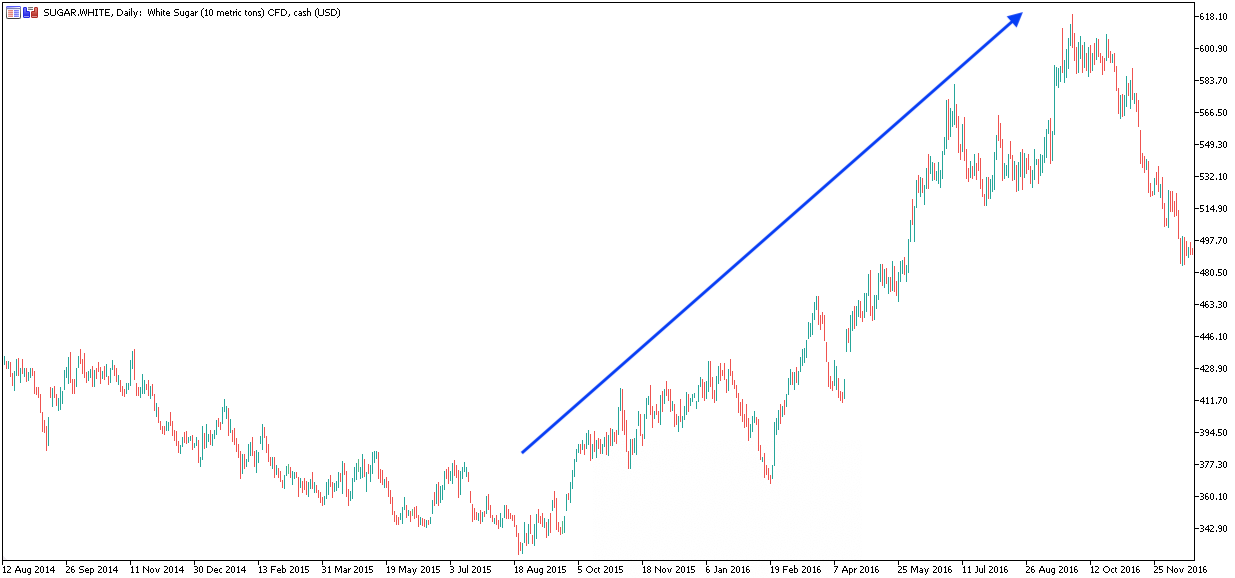The width and height of the screenshot is (1235, 578).
Task: Click the 18 Nov 2015 date label
Action: pos(668,569)
